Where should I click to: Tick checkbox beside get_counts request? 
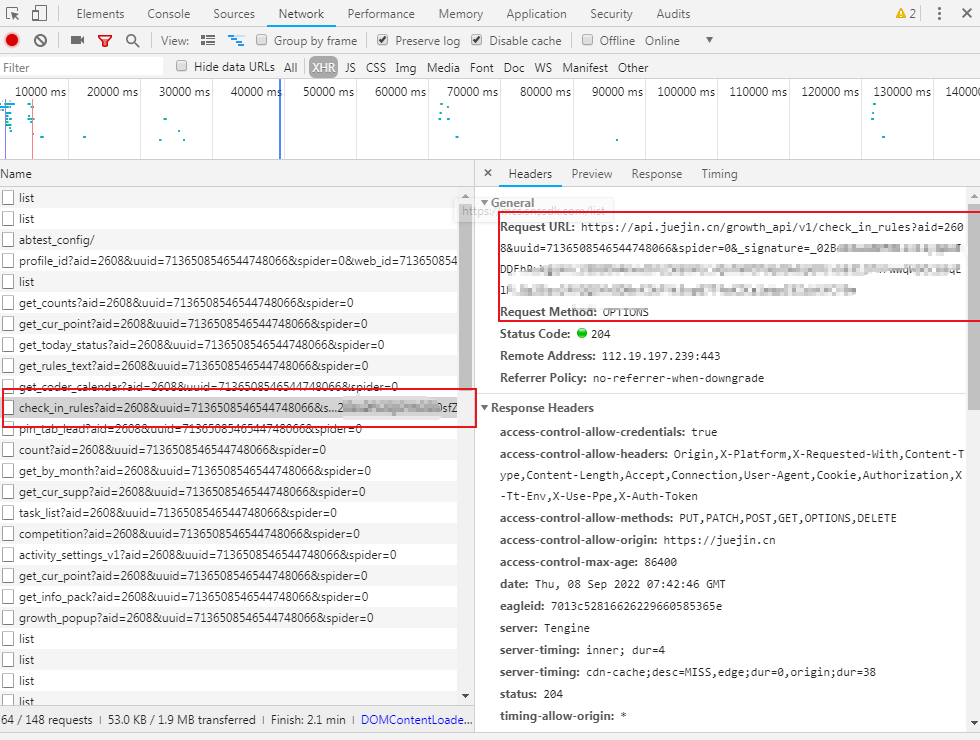[8, 302]
